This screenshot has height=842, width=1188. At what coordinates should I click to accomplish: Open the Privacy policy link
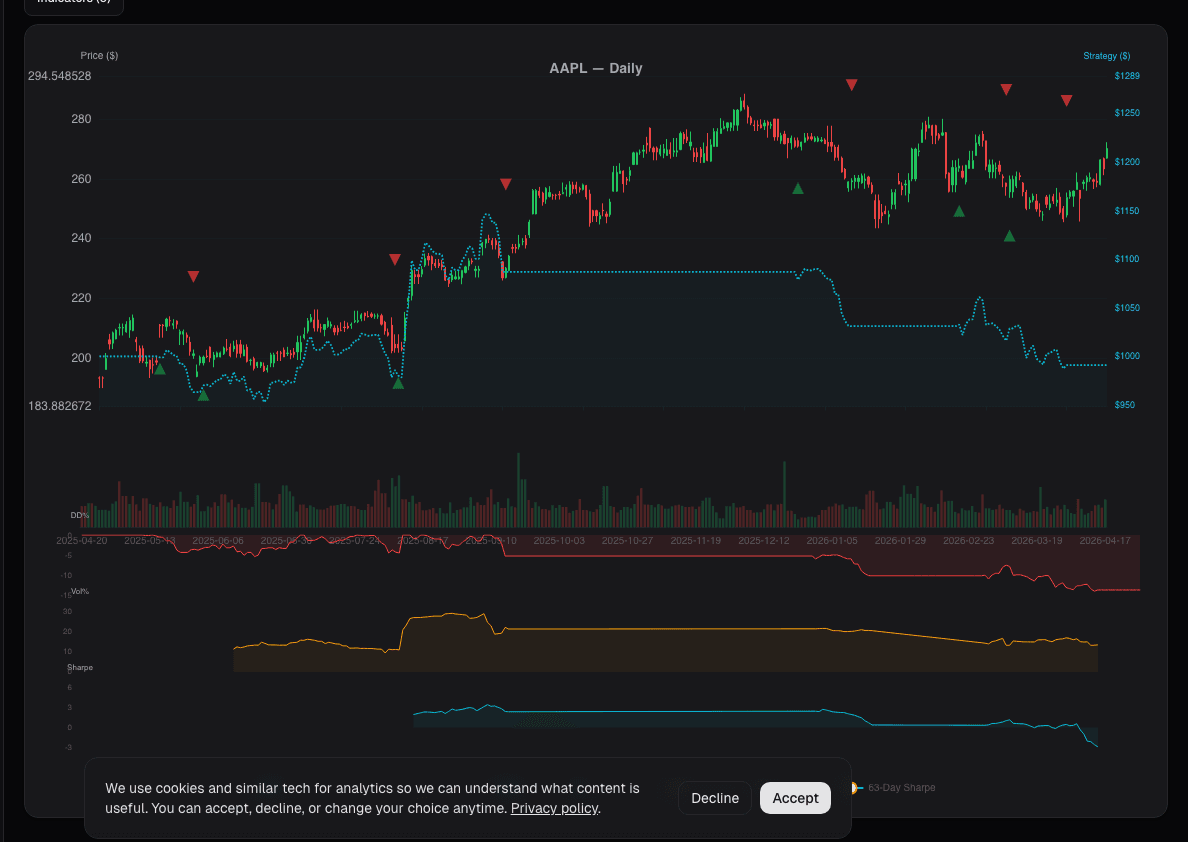pos(554,808)
